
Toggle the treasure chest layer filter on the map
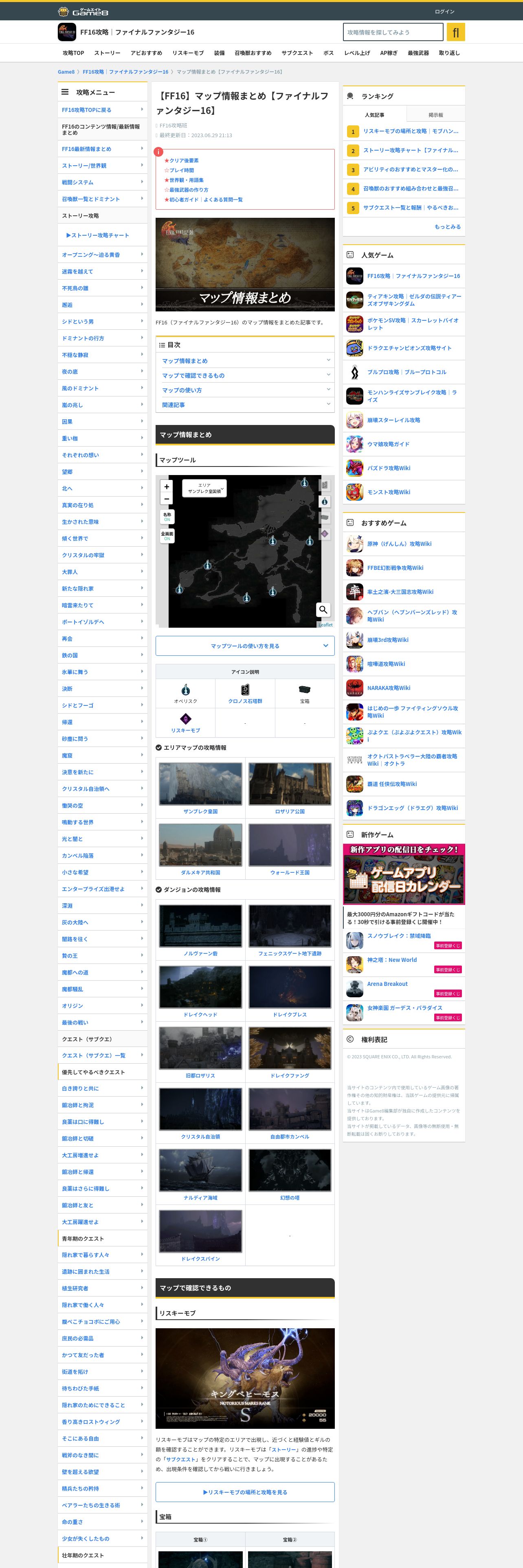[325, 517]
